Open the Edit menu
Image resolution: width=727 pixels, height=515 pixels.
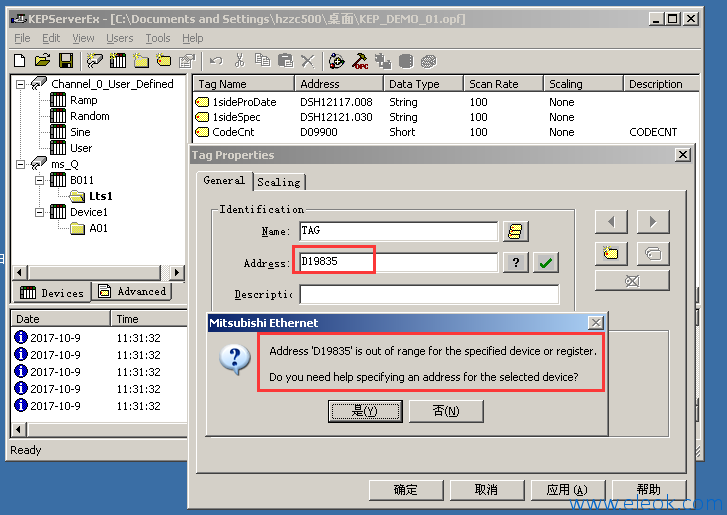(x=51, y=38)
